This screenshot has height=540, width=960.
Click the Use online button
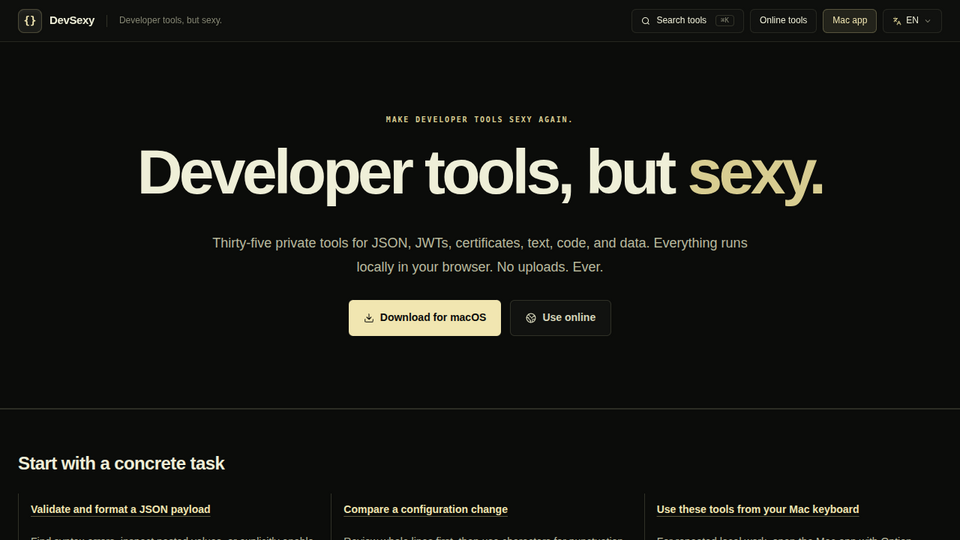click(x=560, y=318)
